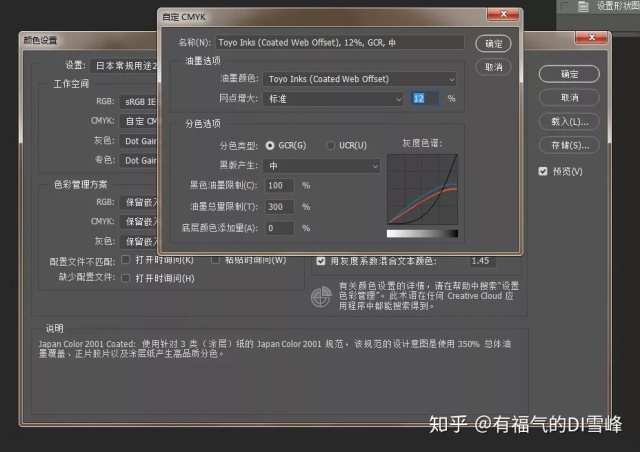
Task: Open the color management policy RGB dropdown
Action: [x=139, y=203]
